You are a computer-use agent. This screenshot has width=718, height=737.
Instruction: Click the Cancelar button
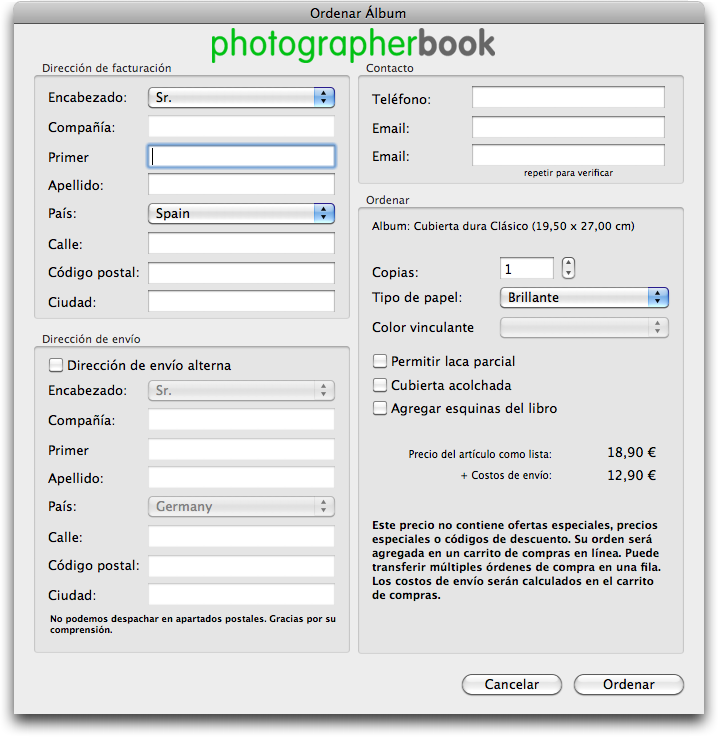tap(512, 684)
